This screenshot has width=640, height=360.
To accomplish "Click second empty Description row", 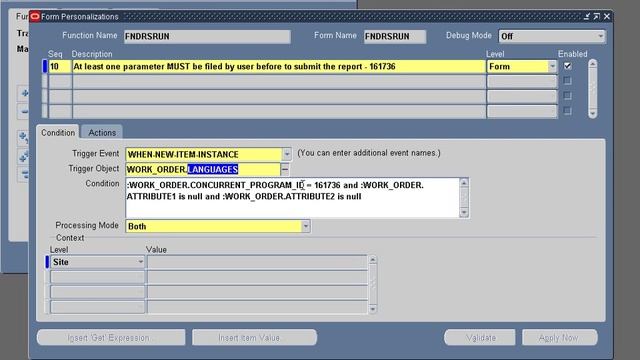I will (x=279, y=81).
